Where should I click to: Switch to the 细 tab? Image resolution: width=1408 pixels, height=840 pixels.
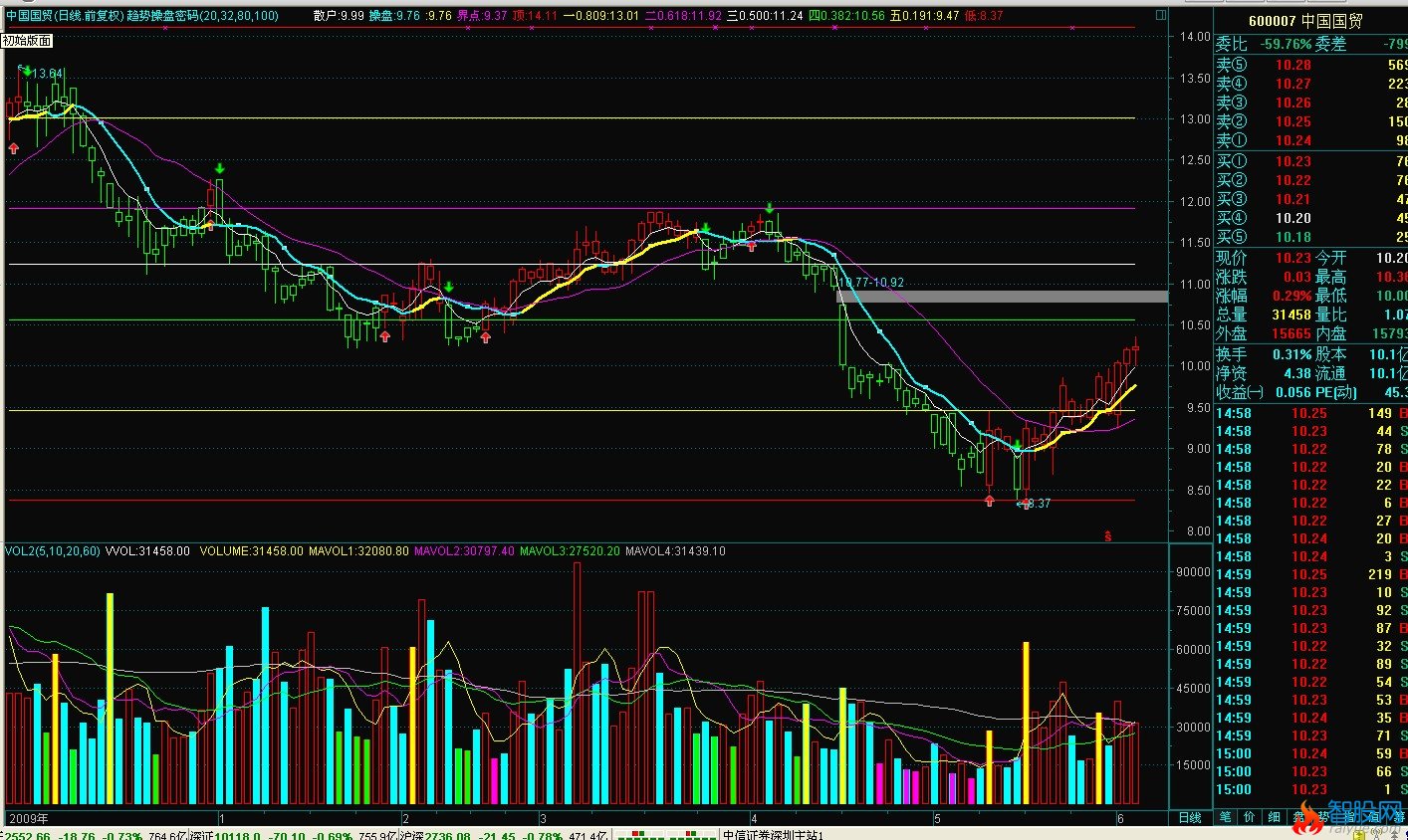tap(1274, 817)
